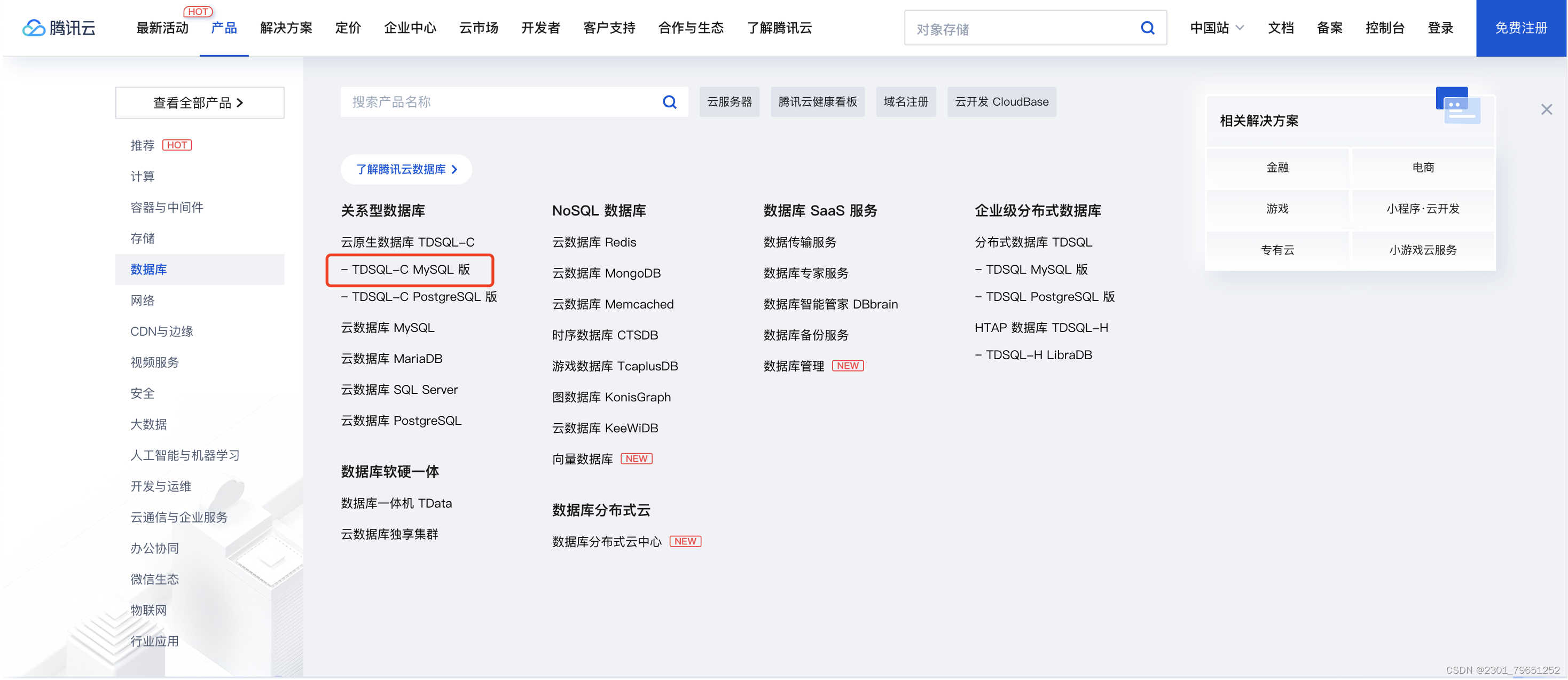This screenshot has width=1568, height=680.
Task: Select 金融 solution tile
Action: click(1277, 168)
